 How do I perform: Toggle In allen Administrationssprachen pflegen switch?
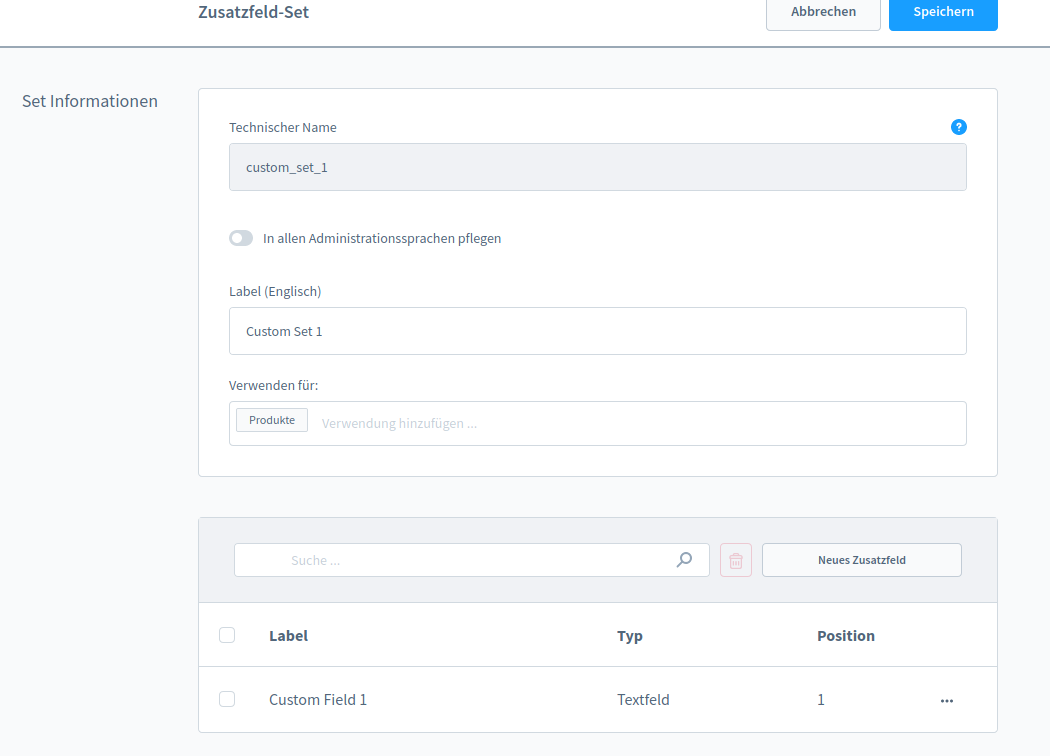[x=241, y=238]
